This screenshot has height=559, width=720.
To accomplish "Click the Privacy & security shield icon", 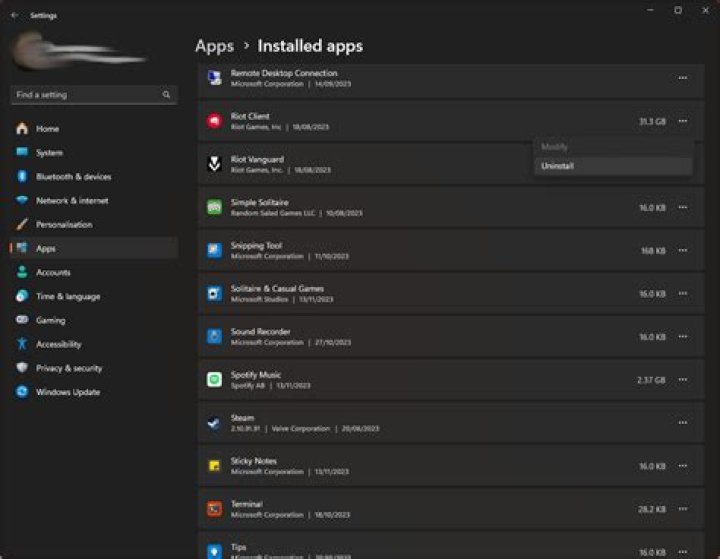I will pos(22,367).
